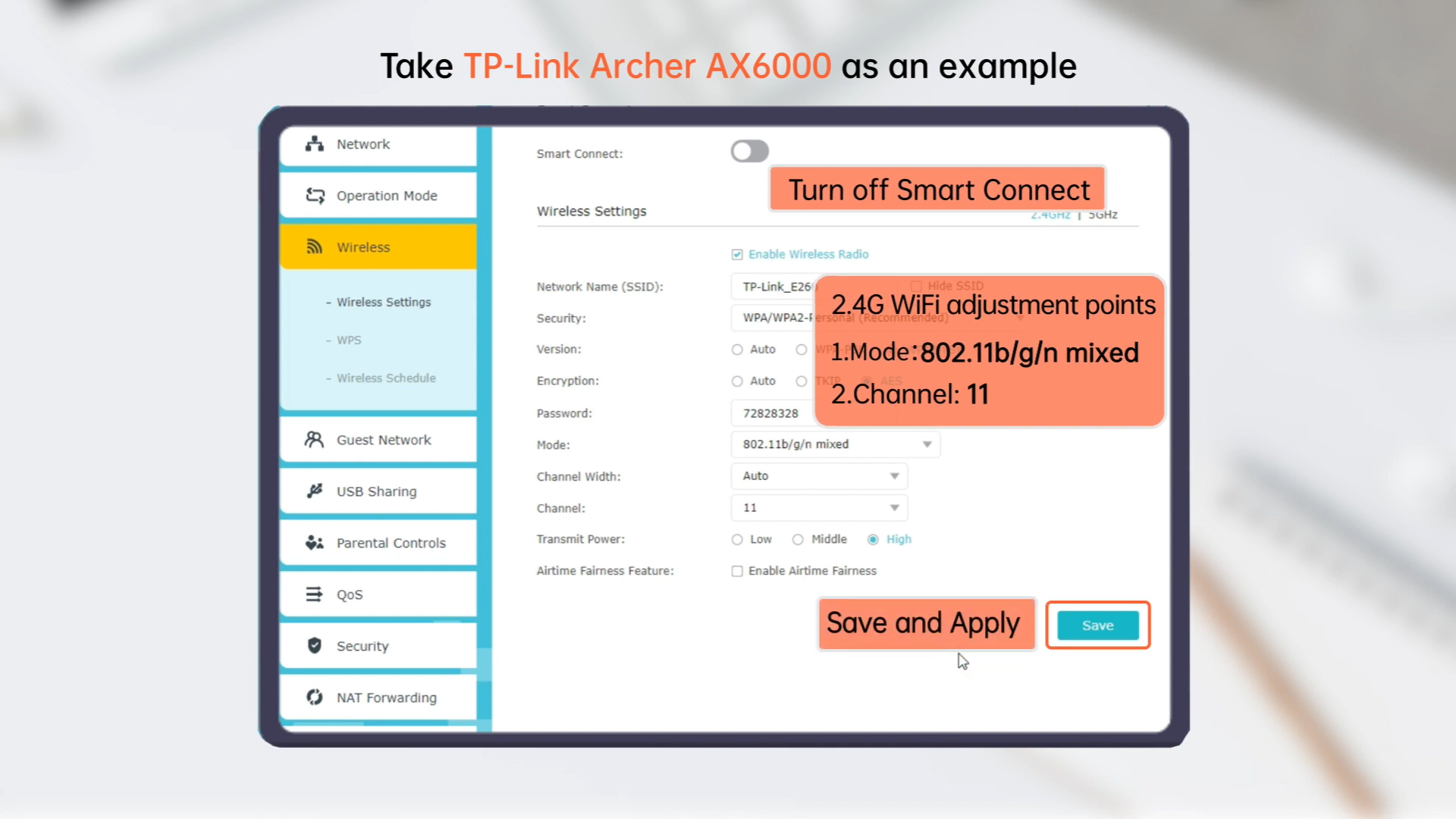Click the USB Sharing sidebar icon

point(315,491)
